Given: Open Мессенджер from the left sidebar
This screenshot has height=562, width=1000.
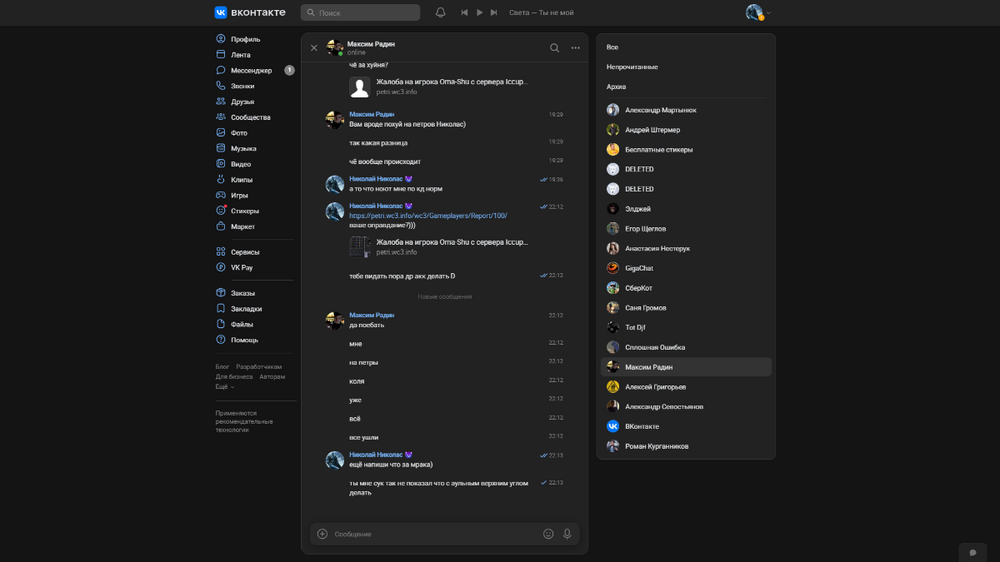Looking at the screenshot, I should (x=250, y=71).
